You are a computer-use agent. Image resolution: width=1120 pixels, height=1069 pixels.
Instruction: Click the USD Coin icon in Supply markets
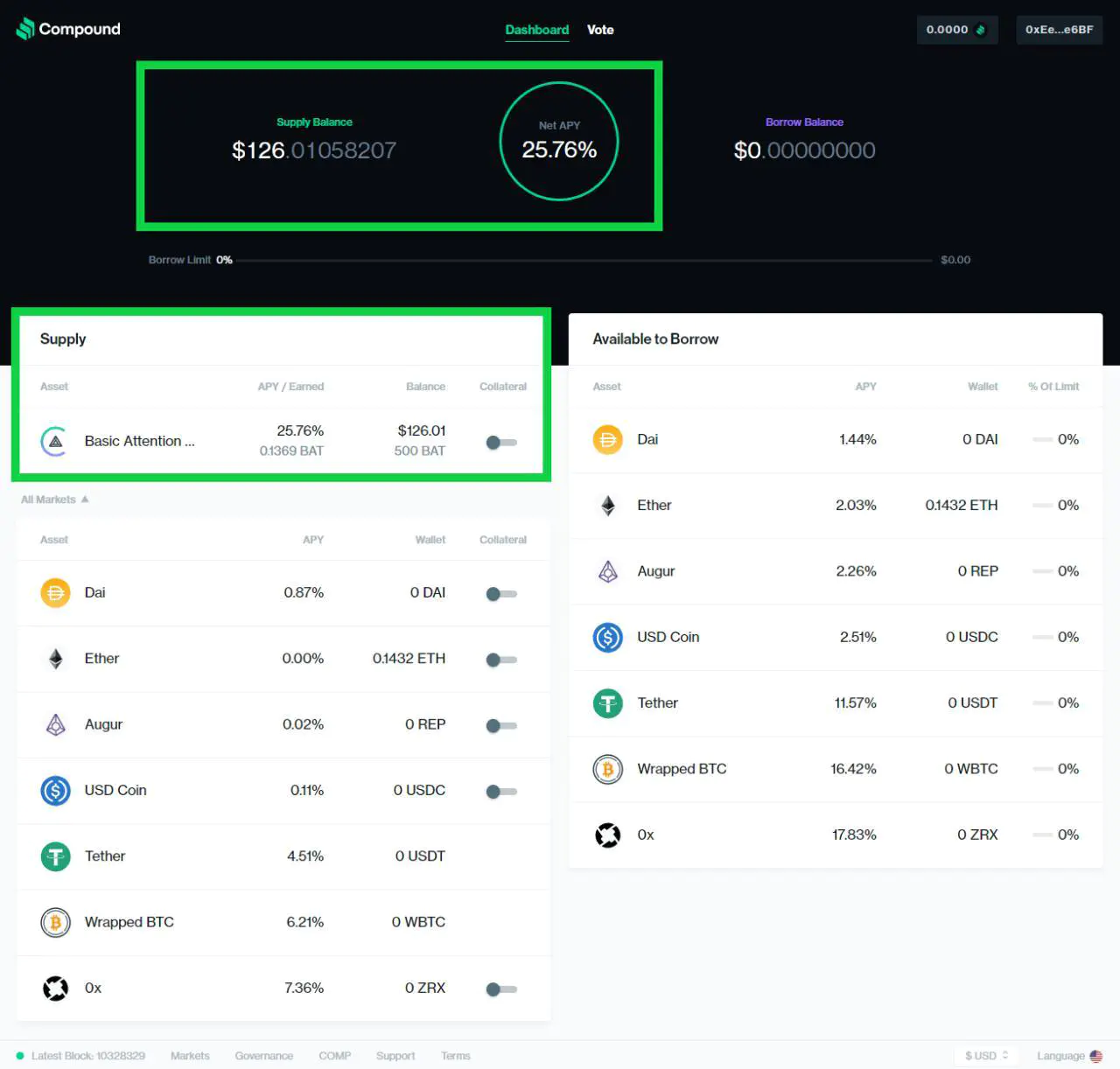click(55, 791)
